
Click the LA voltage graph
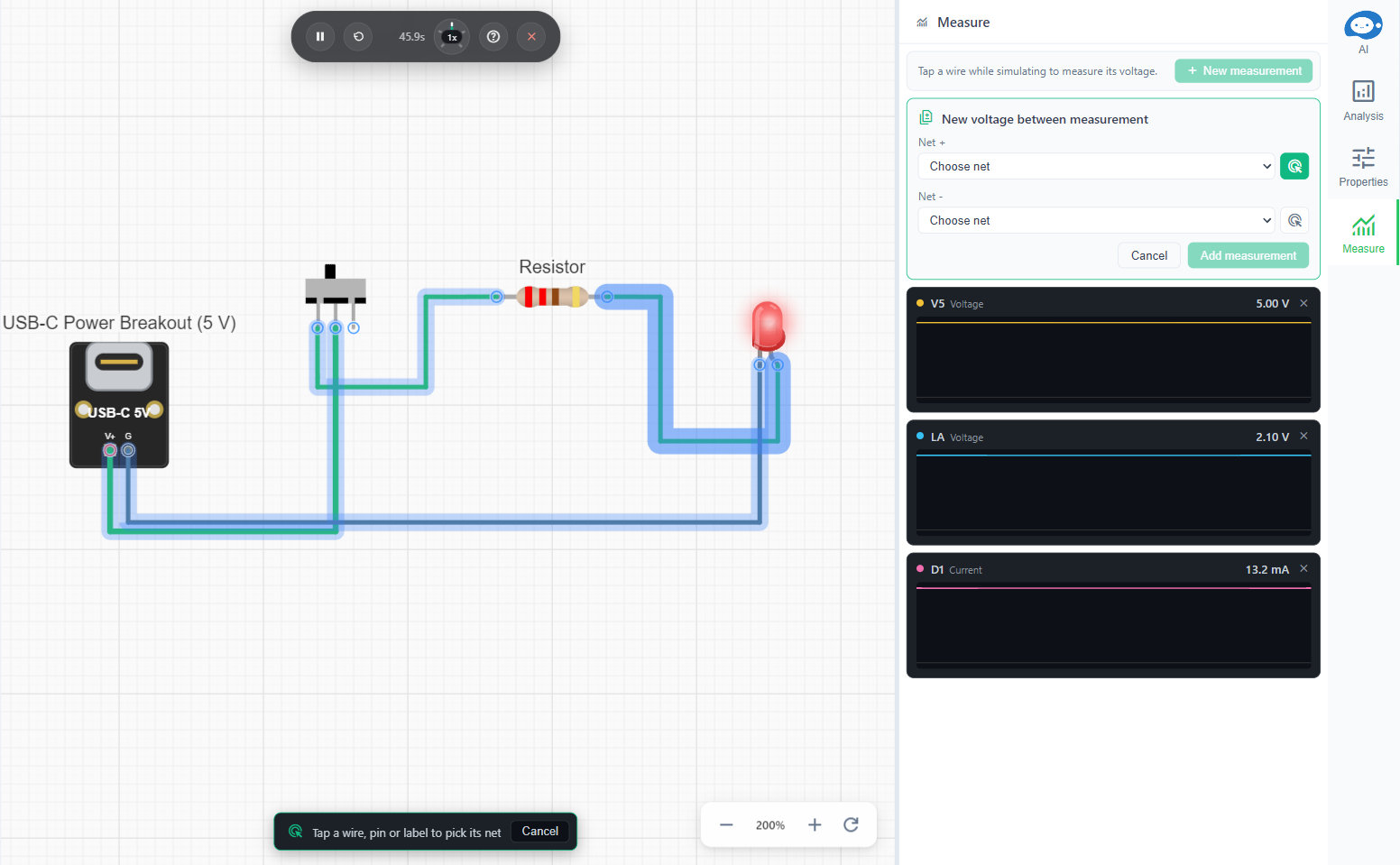[1113, 492]
